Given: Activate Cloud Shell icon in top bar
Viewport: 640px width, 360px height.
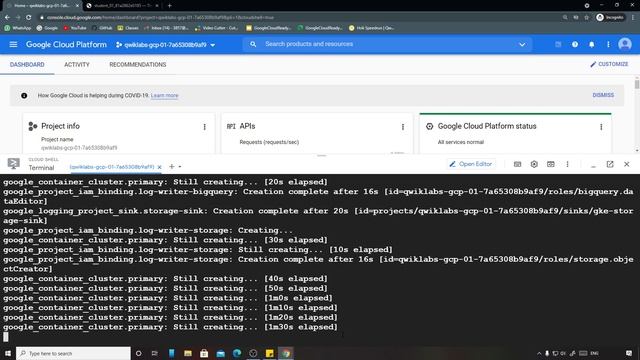Looking at the screenshot, I should click(x=558, y=44).
